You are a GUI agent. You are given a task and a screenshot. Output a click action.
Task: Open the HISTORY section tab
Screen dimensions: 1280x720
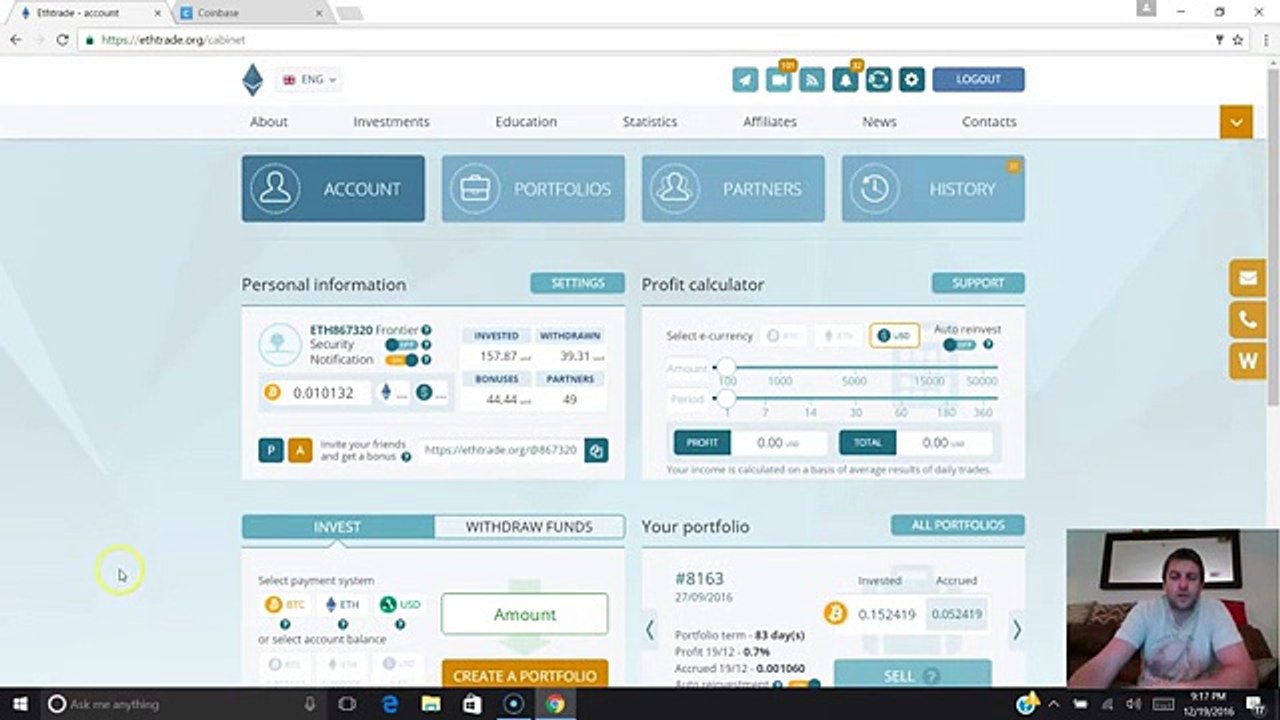tap(933, 188)
